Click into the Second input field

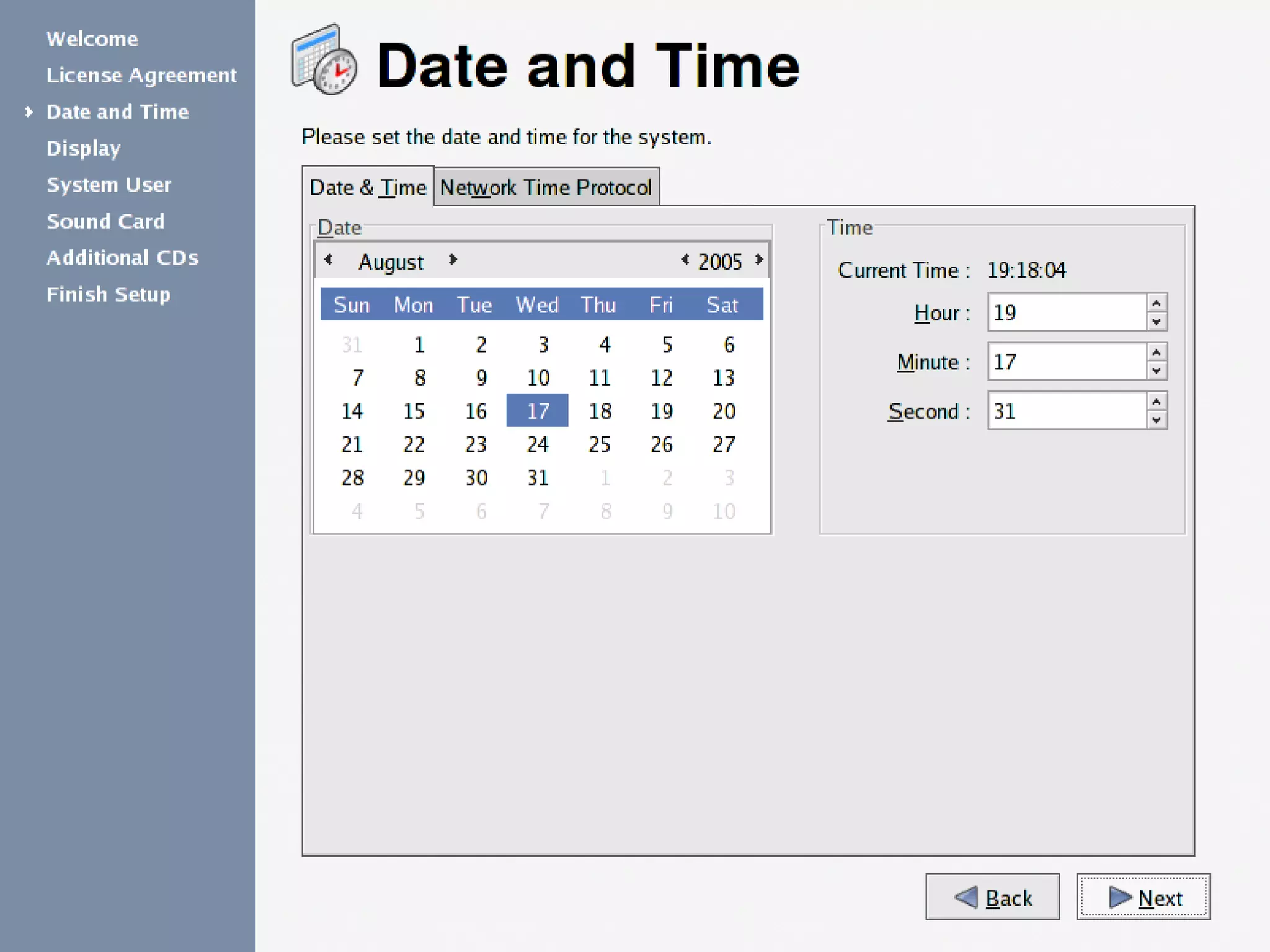point(1067,411)
